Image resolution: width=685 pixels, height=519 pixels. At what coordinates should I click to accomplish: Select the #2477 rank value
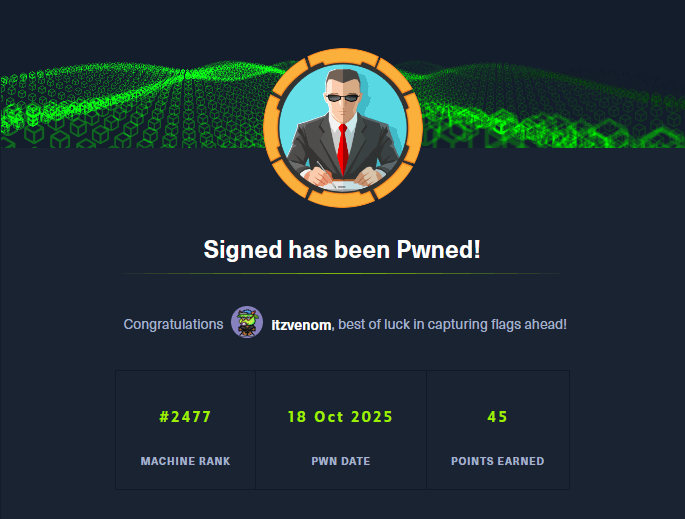tap(185, 417)
